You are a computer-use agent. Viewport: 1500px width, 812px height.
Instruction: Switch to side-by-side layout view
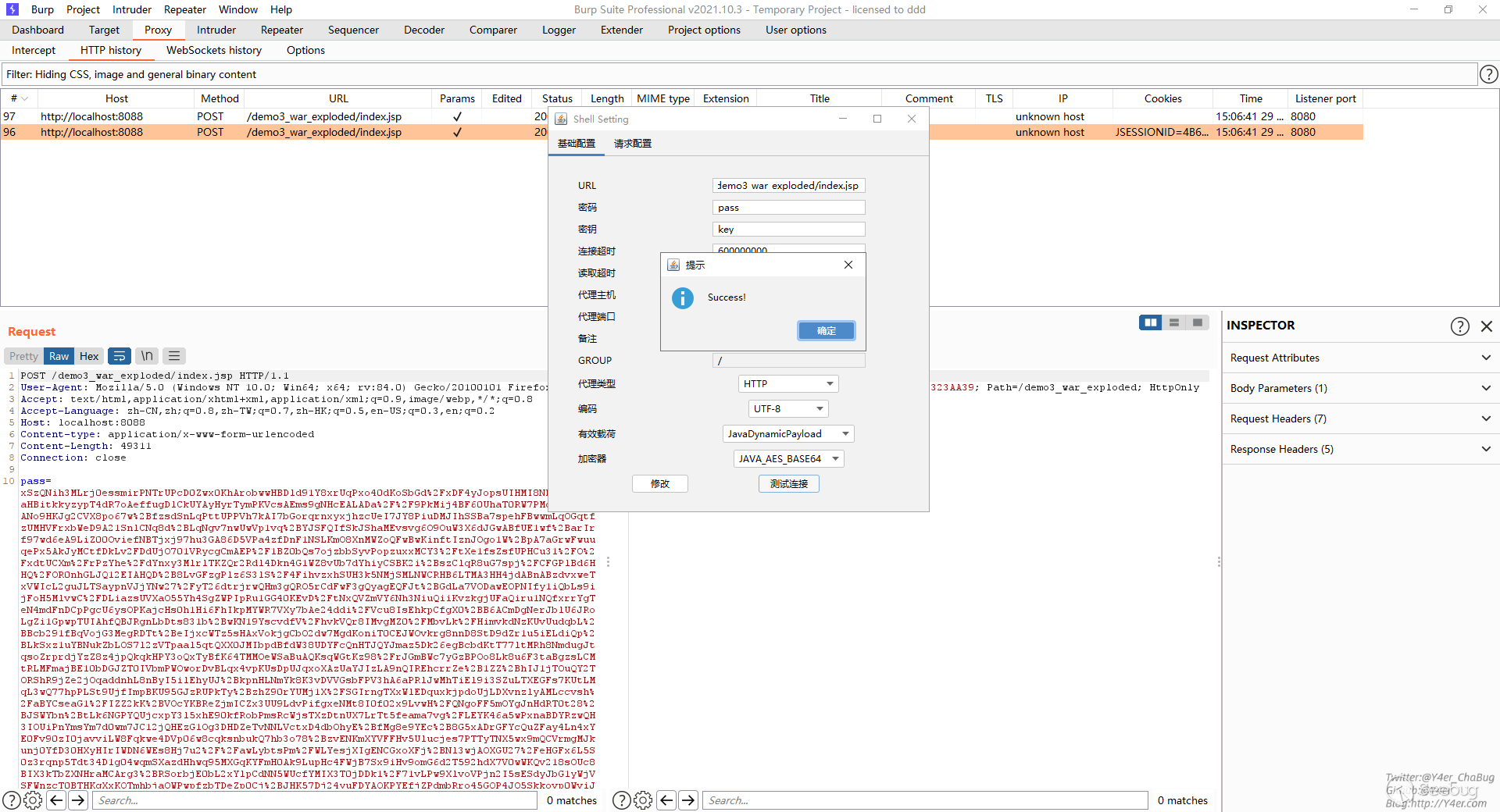(1150, 322)
